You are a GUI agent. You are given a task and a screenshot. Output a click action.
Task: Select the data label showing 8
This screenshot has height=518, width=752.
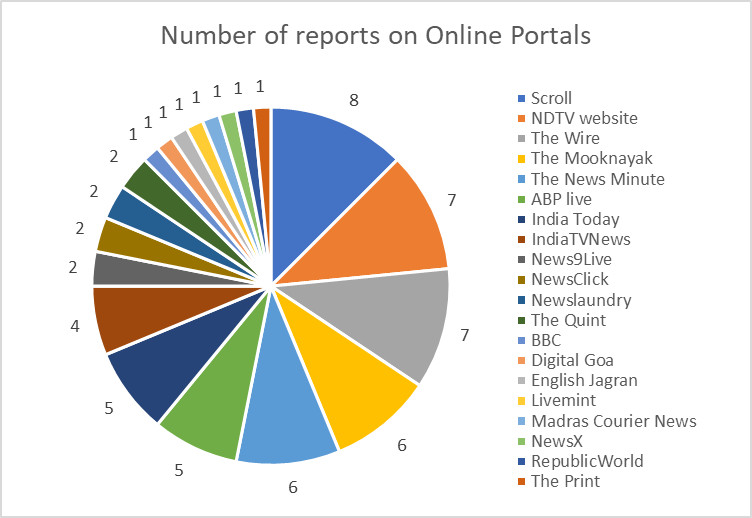pyautogui.click(x=353, y=100)
